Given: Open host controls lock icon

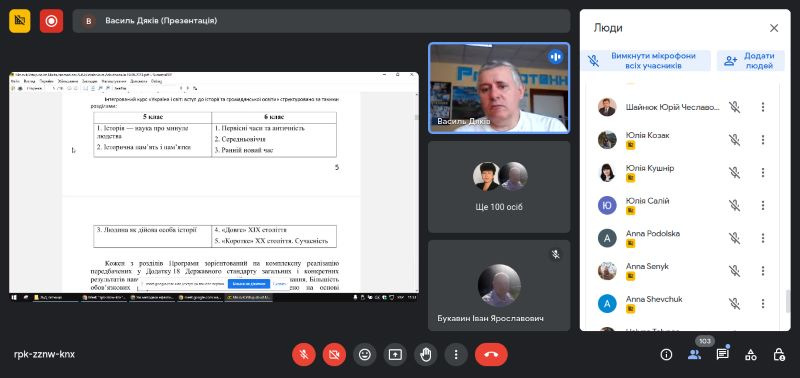Looking at the screenshot, I should coord(779,355).
